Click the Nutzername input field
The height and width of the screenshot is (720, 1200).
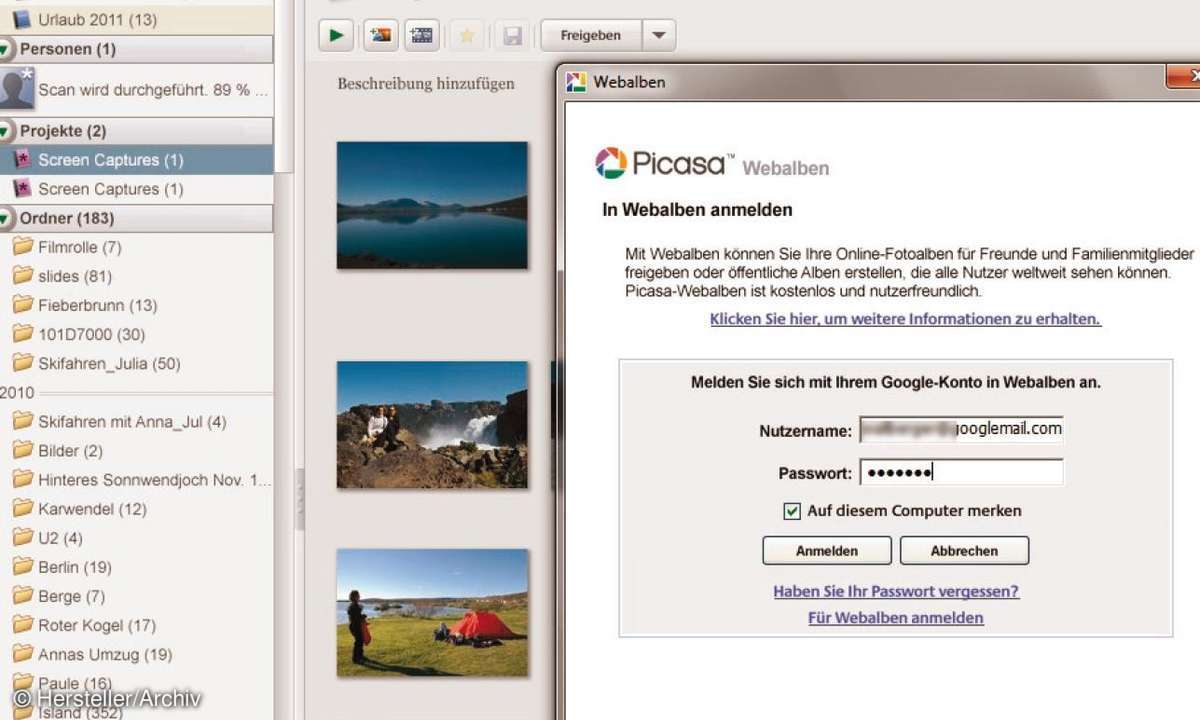(x=962, y=429)
